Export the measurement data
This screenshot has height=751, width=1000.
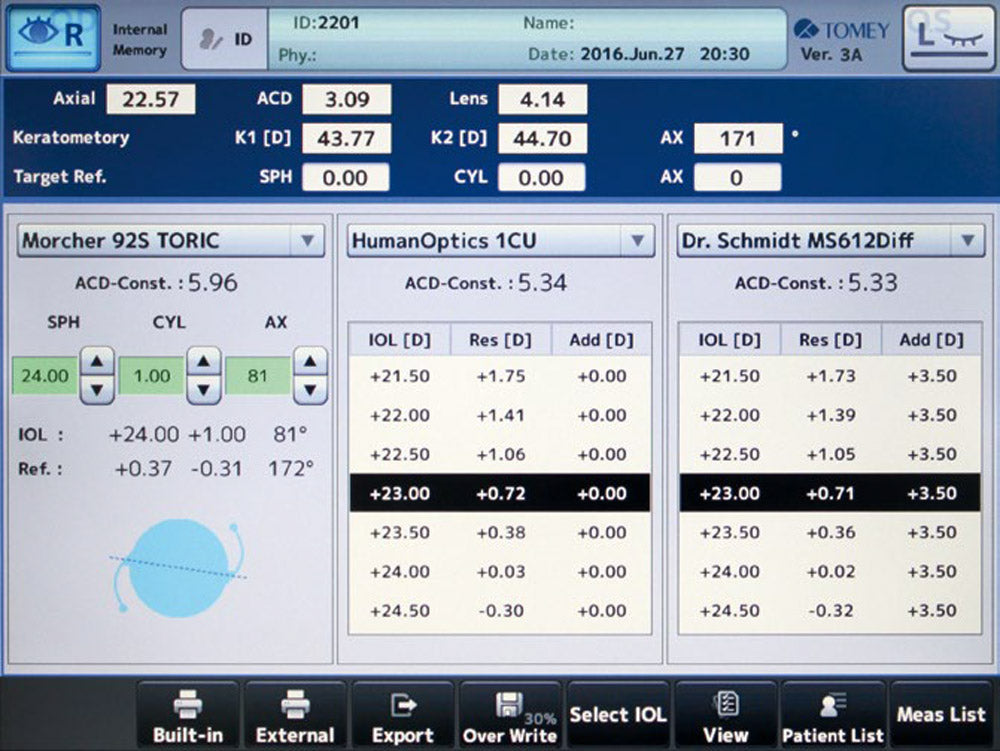(x=403, y=717)
